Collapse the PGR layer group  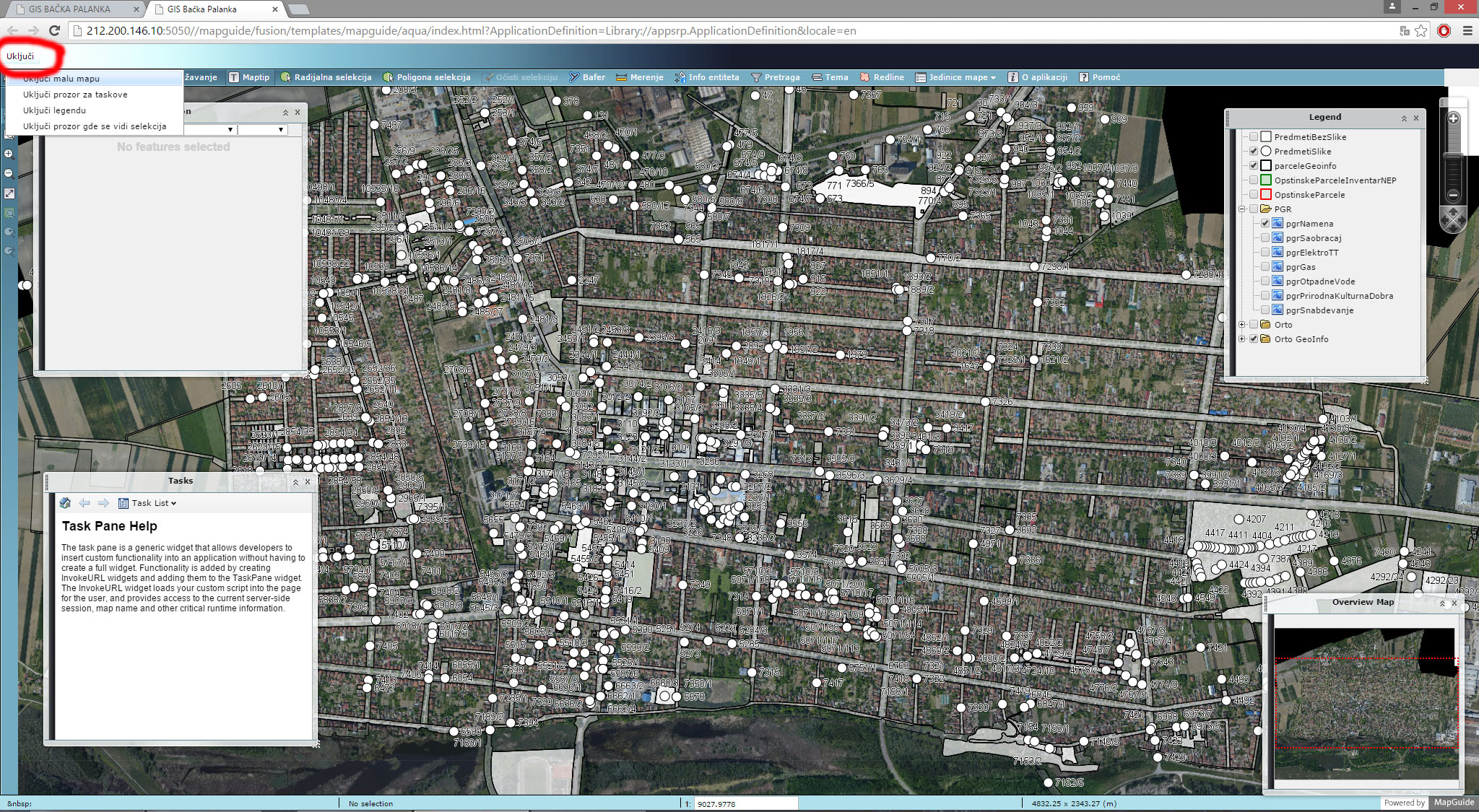click(x=1242, y=209)
